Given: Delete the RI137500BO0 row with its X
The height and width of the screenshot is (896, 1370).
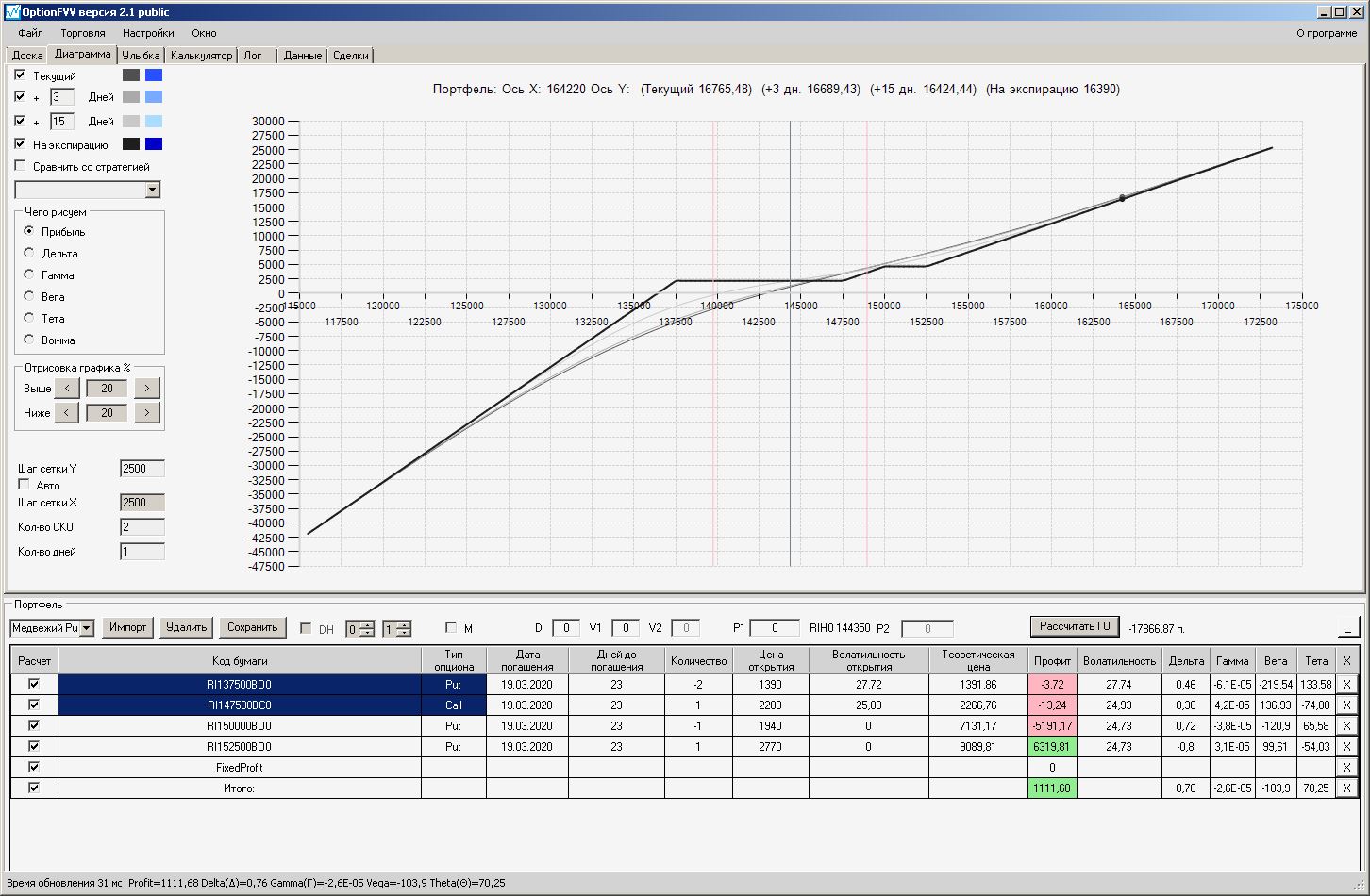Looking at the screenshot, I should pyautogui.click(x=1346, y=685).
